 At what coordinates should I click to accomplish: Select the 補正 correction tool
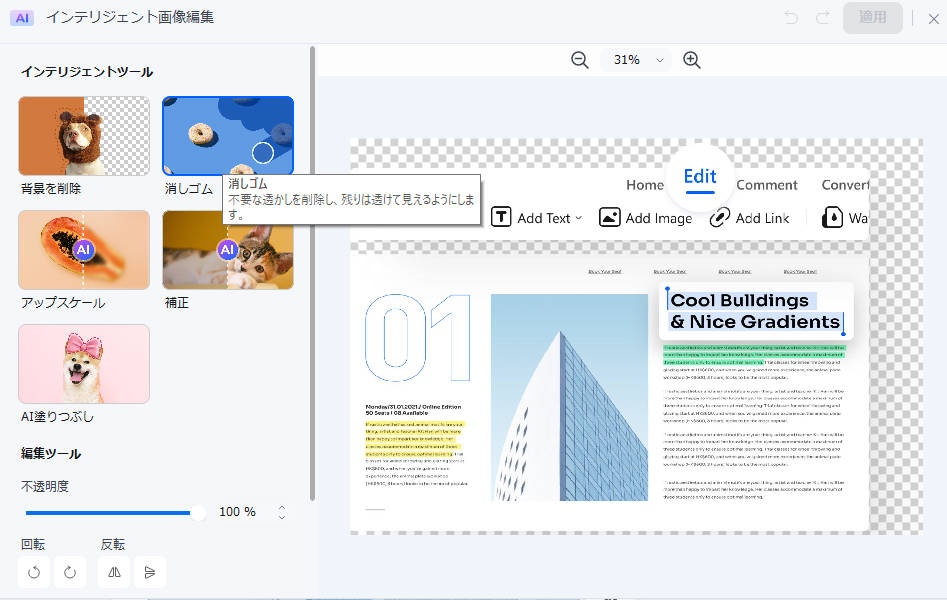tap(227, 250)
